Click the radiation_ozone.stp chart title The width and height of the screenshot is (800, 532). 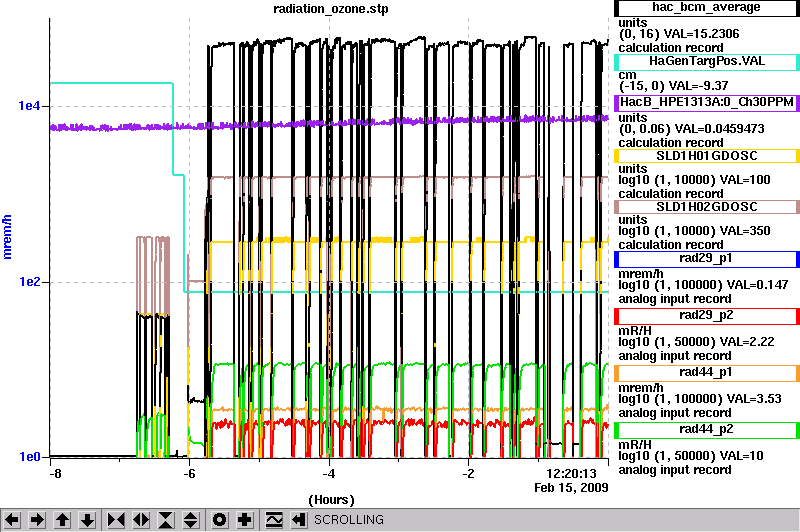331,9
